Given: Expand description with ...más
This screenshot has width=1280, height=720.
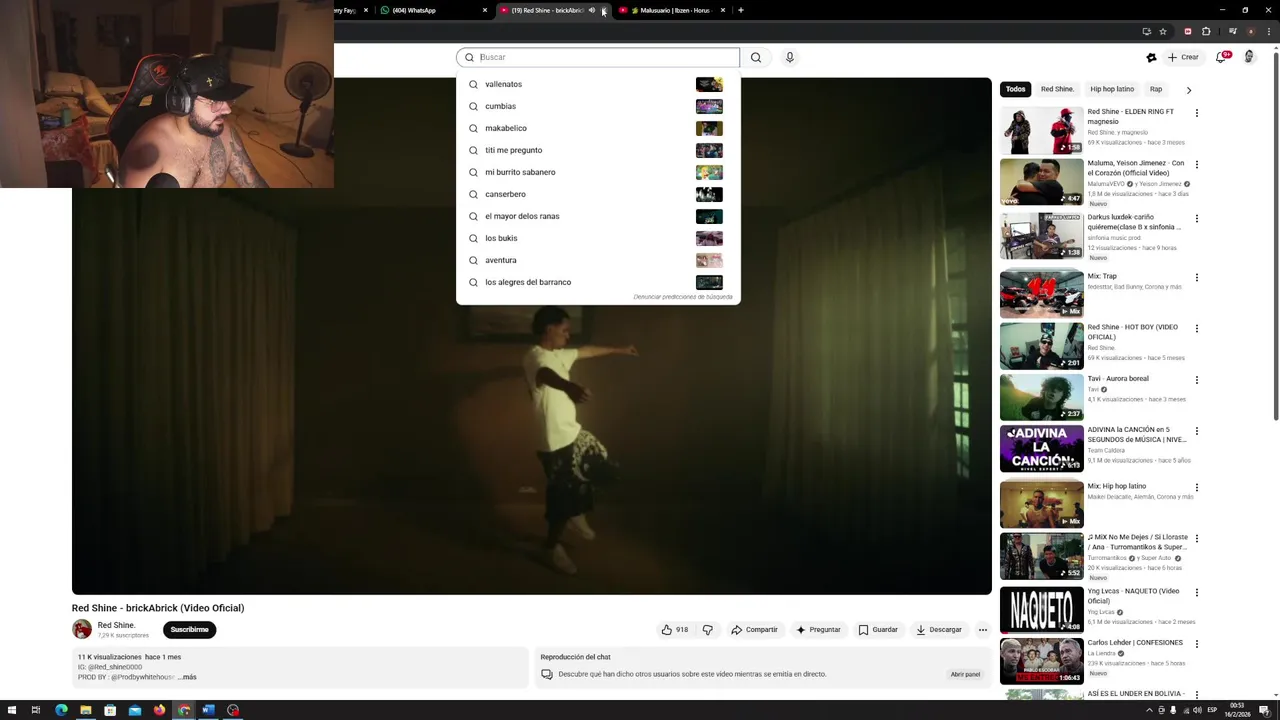Looking at the screenshot, I should pyautogui.click(x=189, y=677).
